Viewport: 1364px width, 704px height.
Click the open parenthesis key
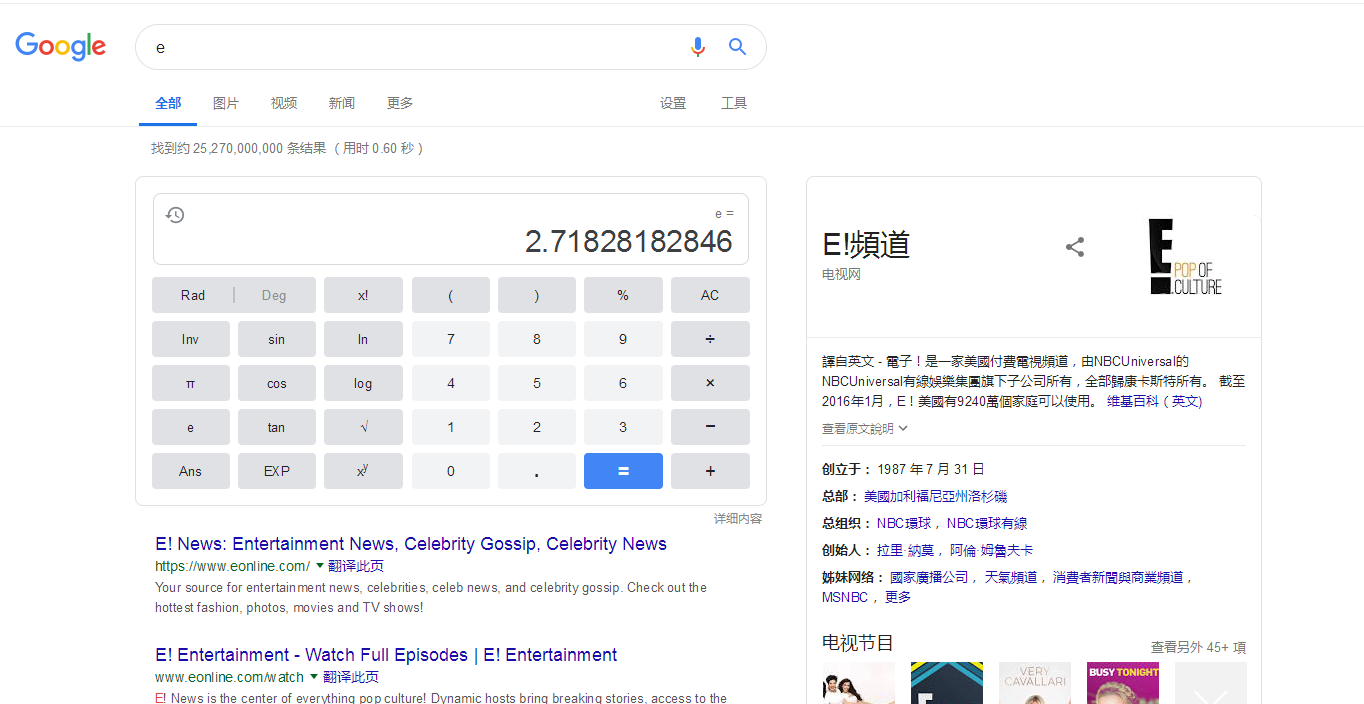click(451, 295)
